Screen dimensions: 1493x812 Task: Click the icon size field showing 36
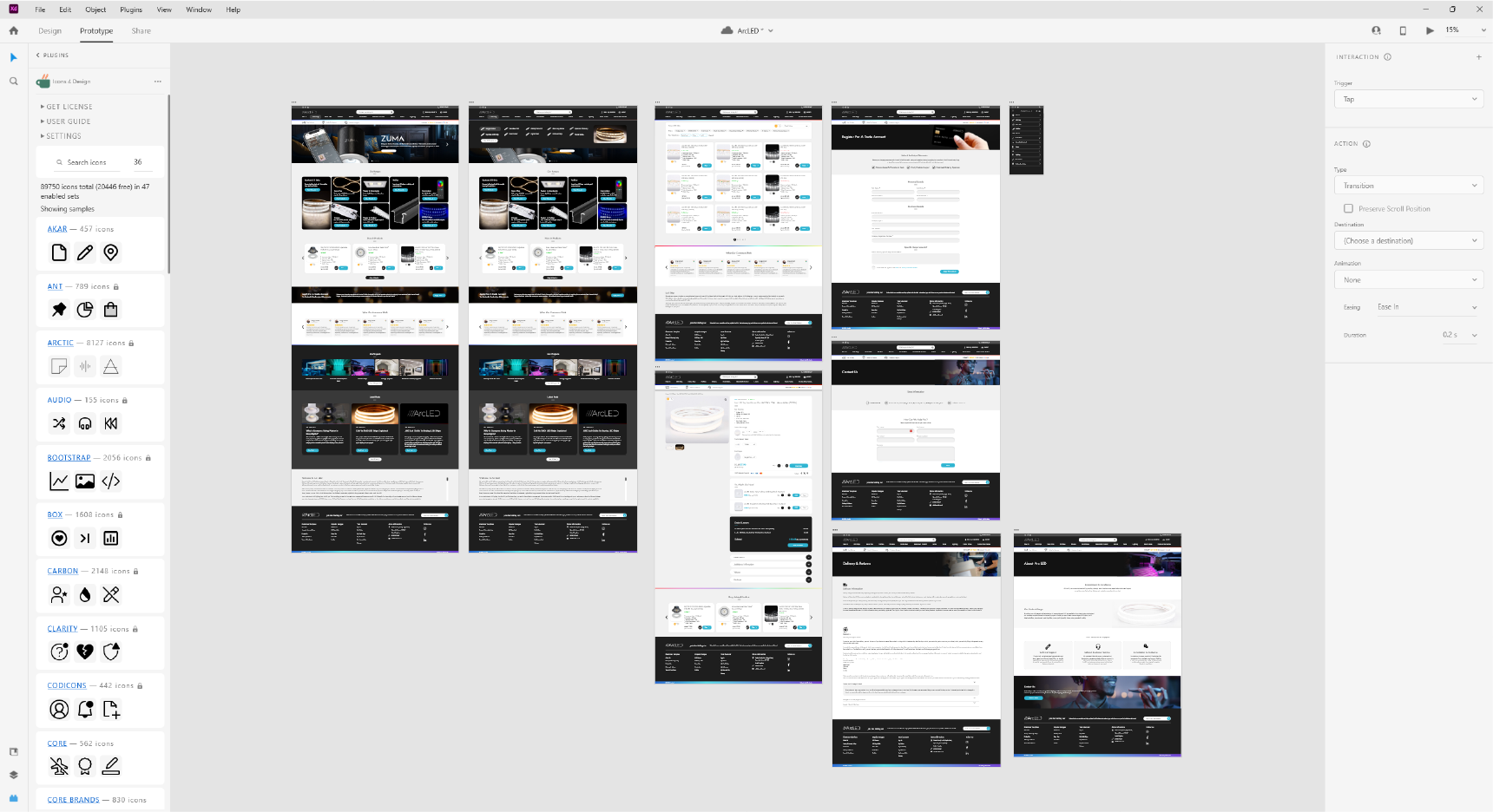pos(139,162)
